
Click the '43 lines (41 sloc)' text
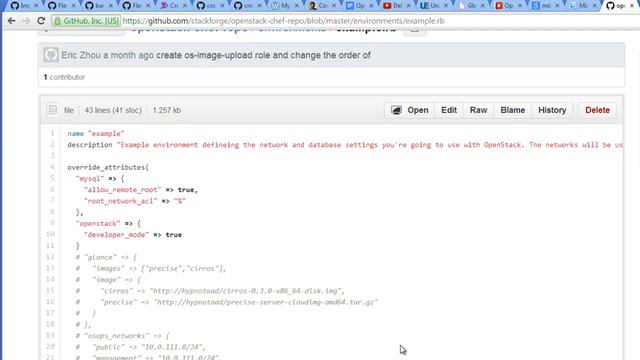pos(113,110)
